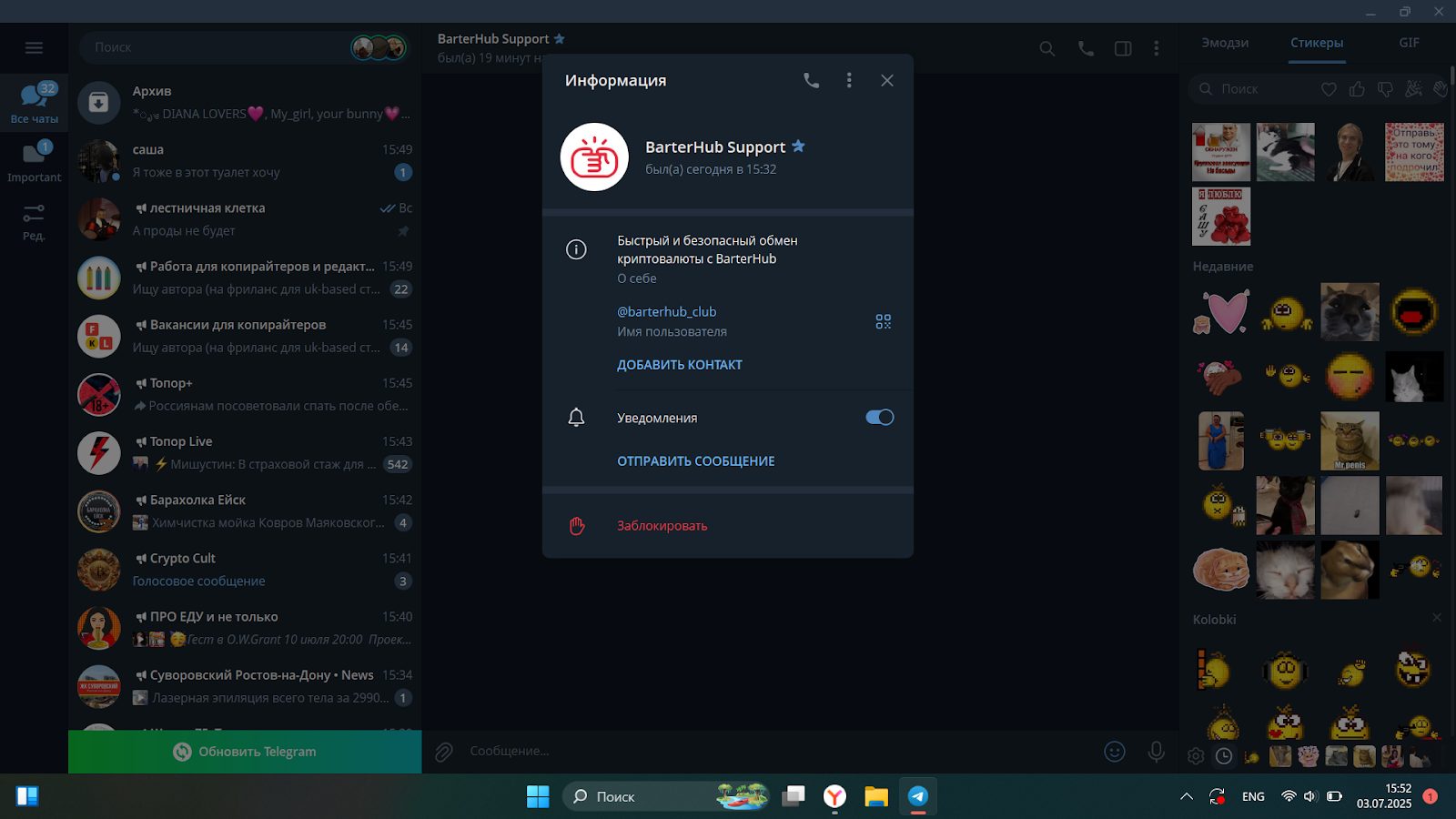Select the thumbs-up sticker category icon

[1357, 89]
